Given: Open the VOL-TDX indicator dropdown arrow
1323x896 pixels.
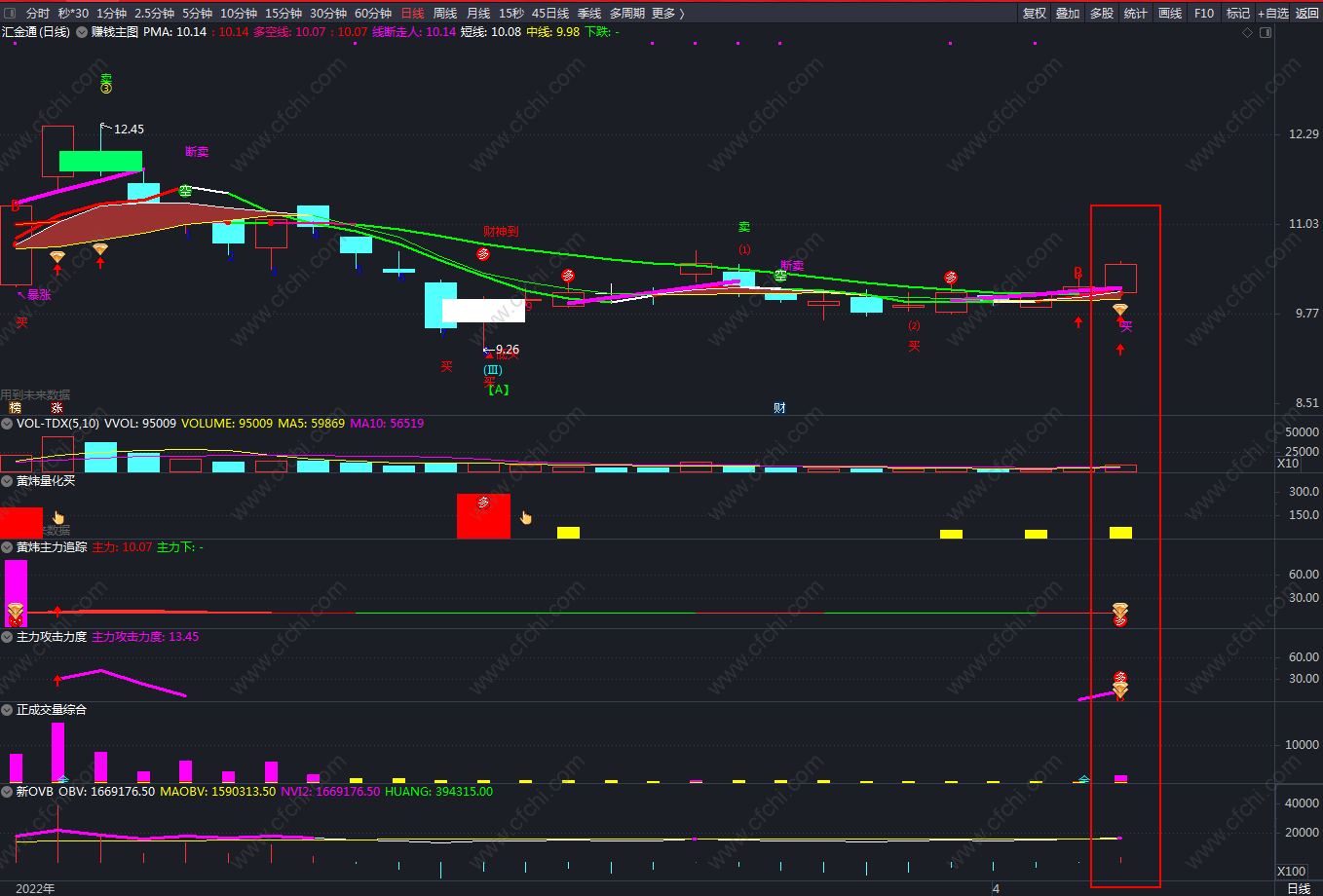Looking at the screenshot, I should point(8,424).
